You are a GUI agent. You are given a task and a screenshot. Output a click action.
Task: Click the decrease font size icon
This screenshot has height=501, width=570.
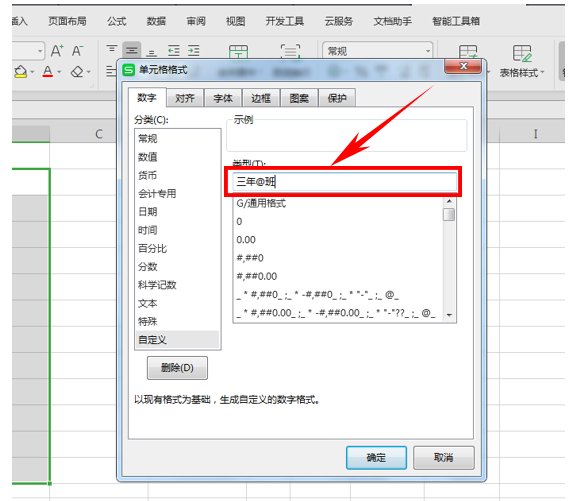(77, 51)
